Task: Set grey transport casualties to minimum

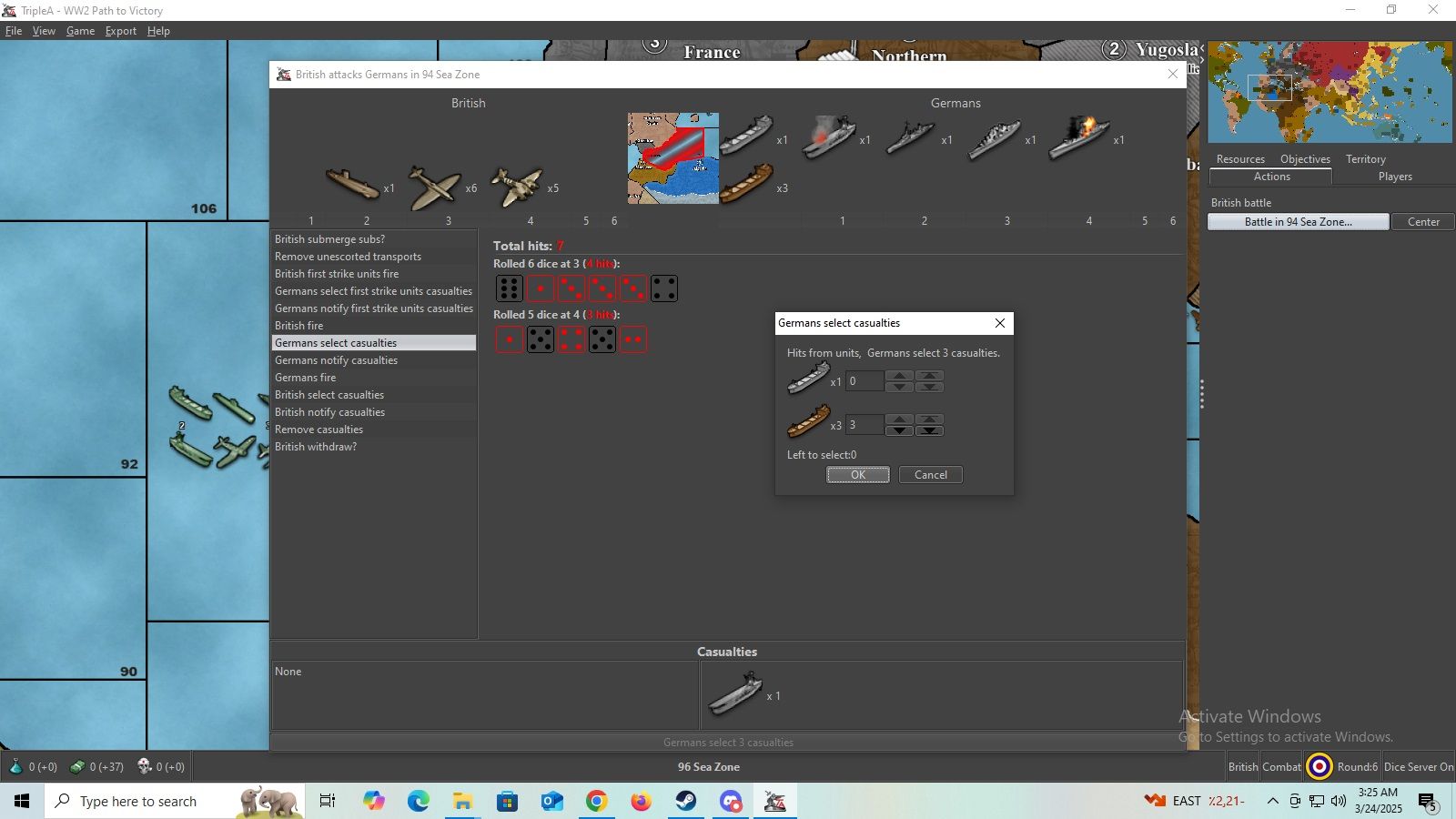Action: tap(929, 387)
